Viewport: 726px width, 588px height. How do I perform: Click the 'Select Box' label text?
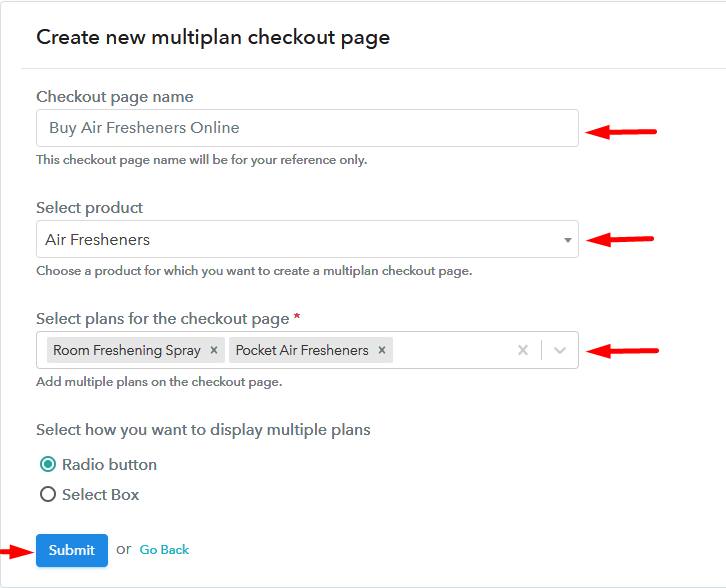[x=100, y=494]
